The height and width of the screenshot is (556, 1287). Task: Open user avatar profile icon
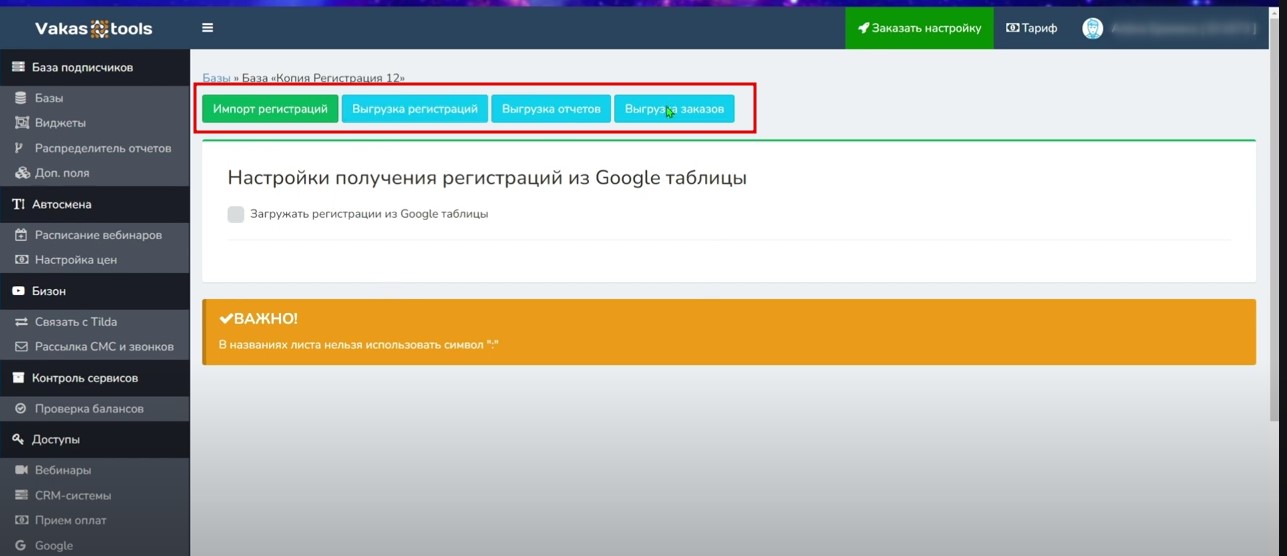tap(1092, 28)
